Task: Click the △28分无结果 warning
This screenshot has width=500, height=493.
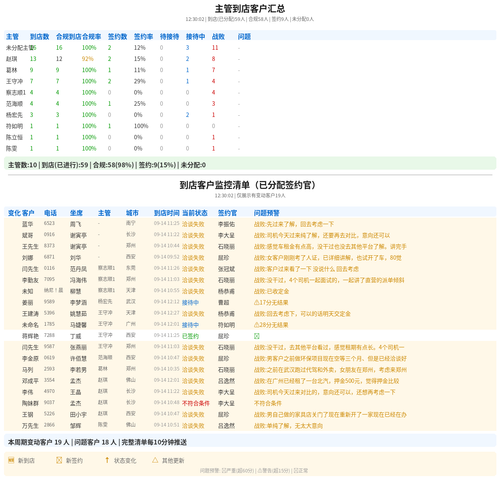Action: [271, 325]
